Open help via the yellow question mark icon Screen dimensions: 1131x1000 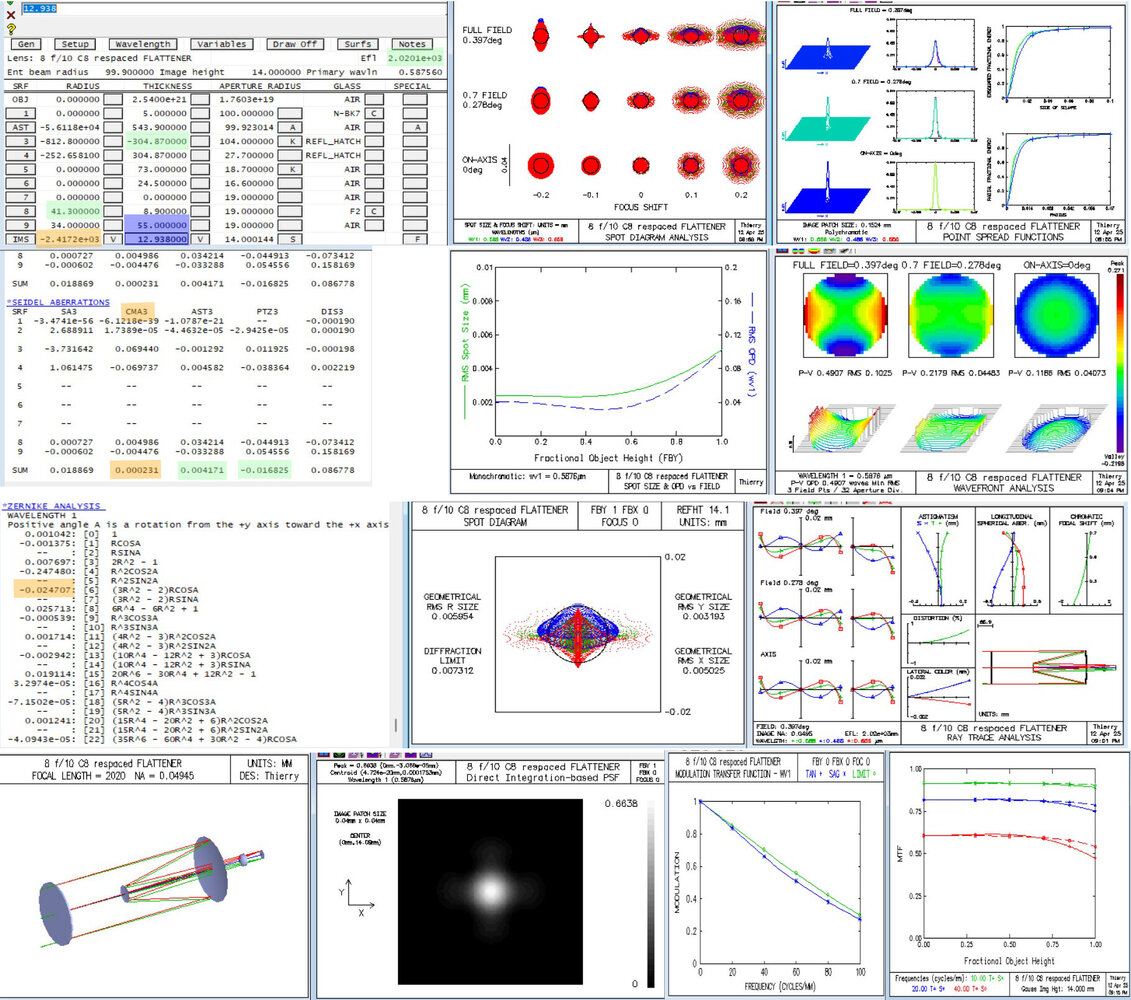coord(11,29)
